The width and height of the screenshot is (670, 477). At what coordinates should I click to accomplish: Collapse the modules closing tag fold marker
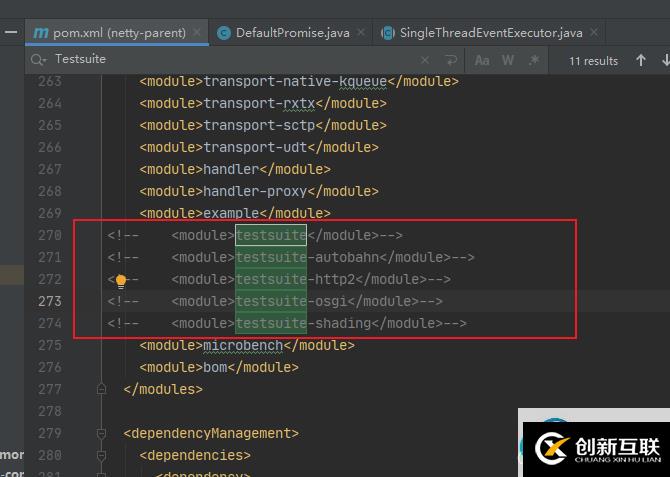(101, 389)
